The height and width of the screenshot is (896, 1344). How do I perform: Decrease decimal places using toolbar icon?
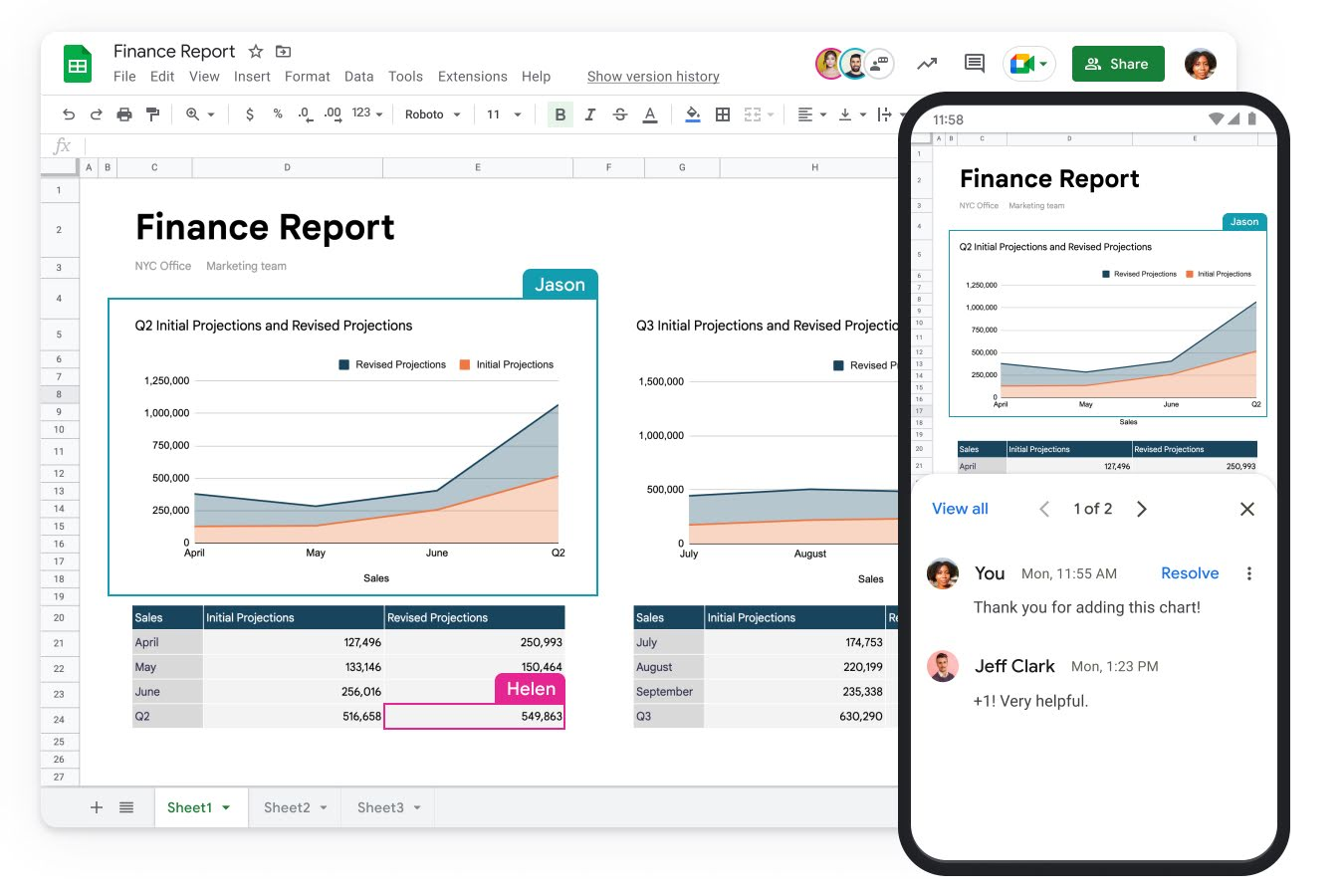(304, 113)
